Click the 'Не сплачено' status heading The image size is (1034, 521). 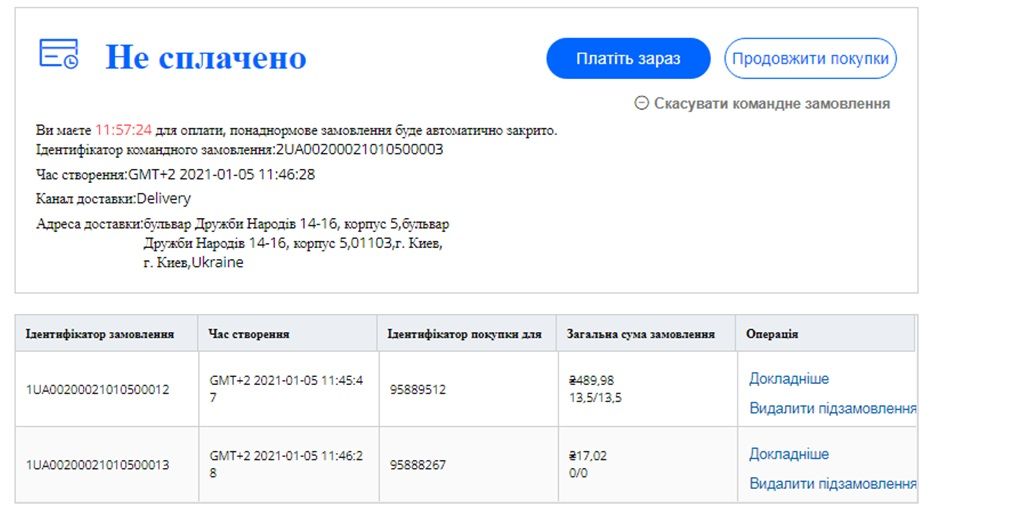point(206,57)
